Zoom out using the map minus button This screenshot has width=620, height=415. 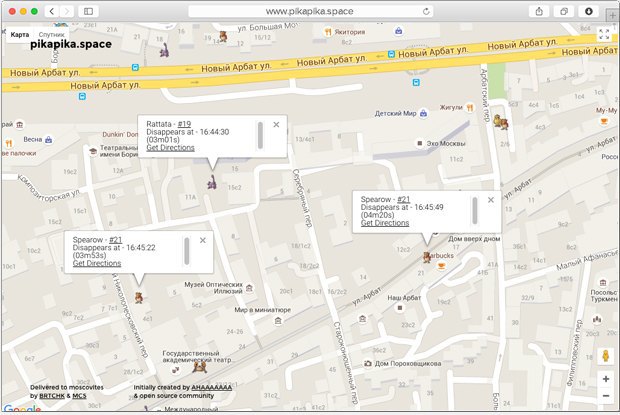pos(605,395)
